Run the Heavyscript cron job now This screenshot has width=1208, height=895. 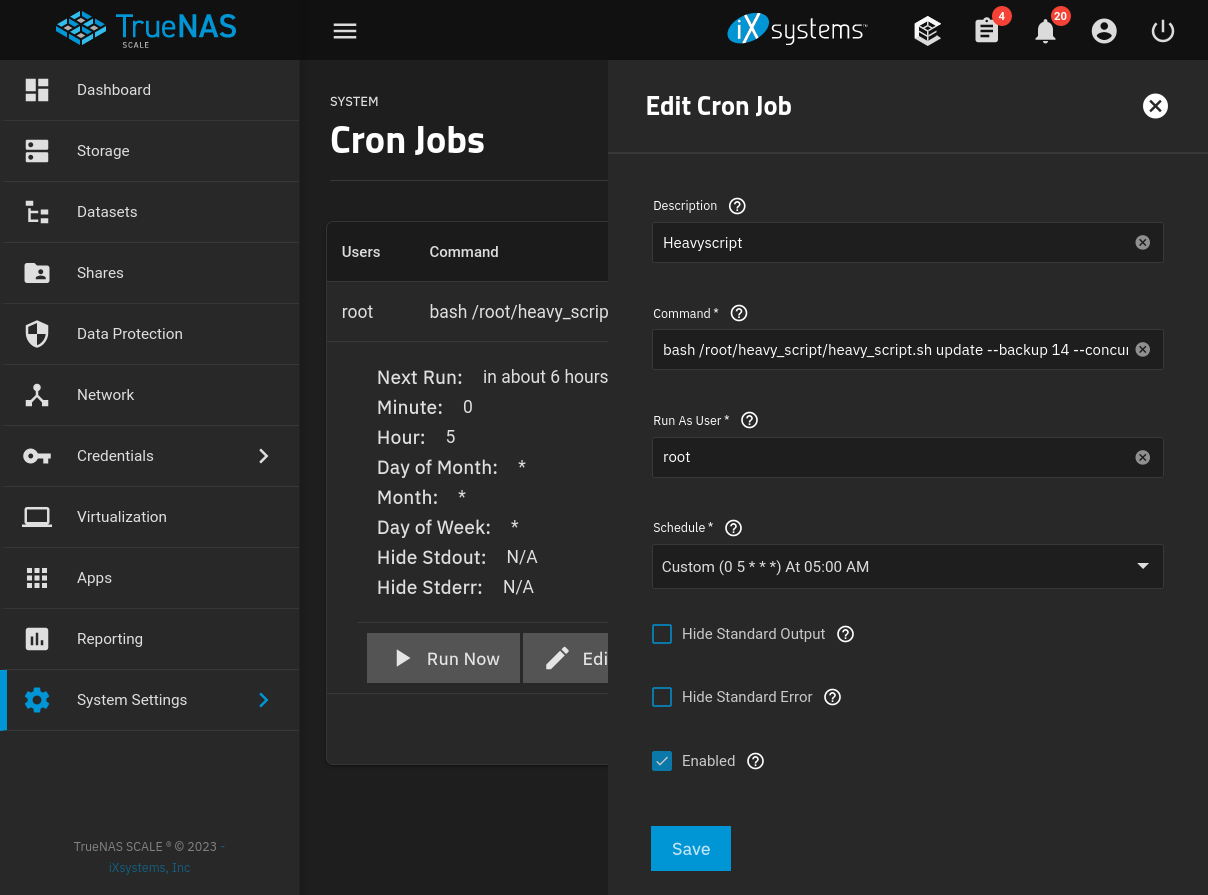pos(443,658)
